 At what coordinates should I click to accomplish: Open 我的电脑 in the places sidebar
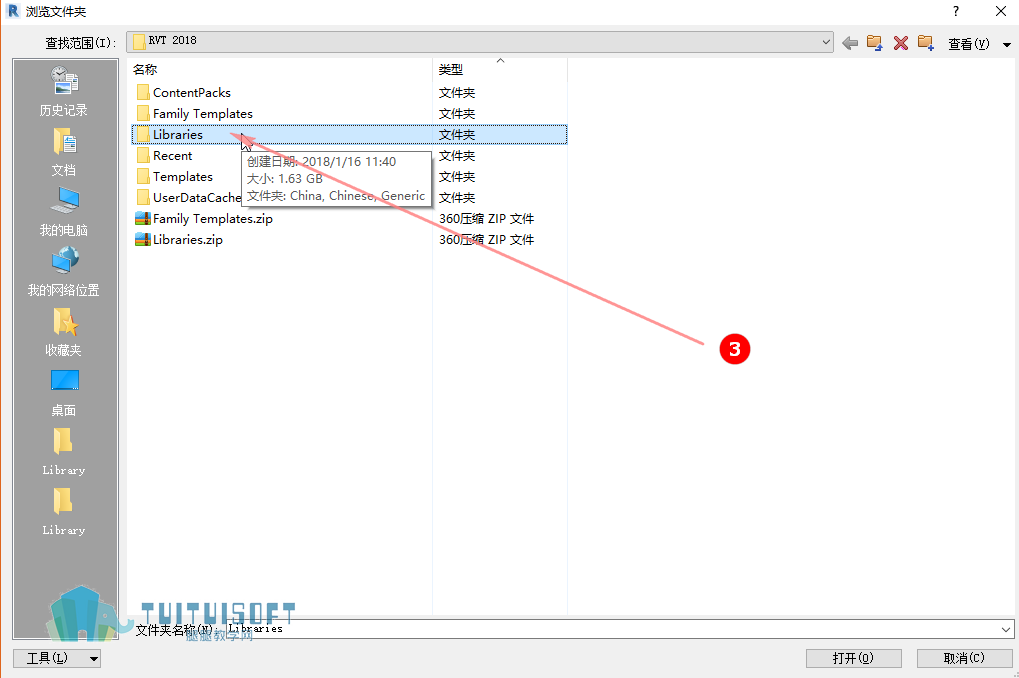click(x=64, y=212)
